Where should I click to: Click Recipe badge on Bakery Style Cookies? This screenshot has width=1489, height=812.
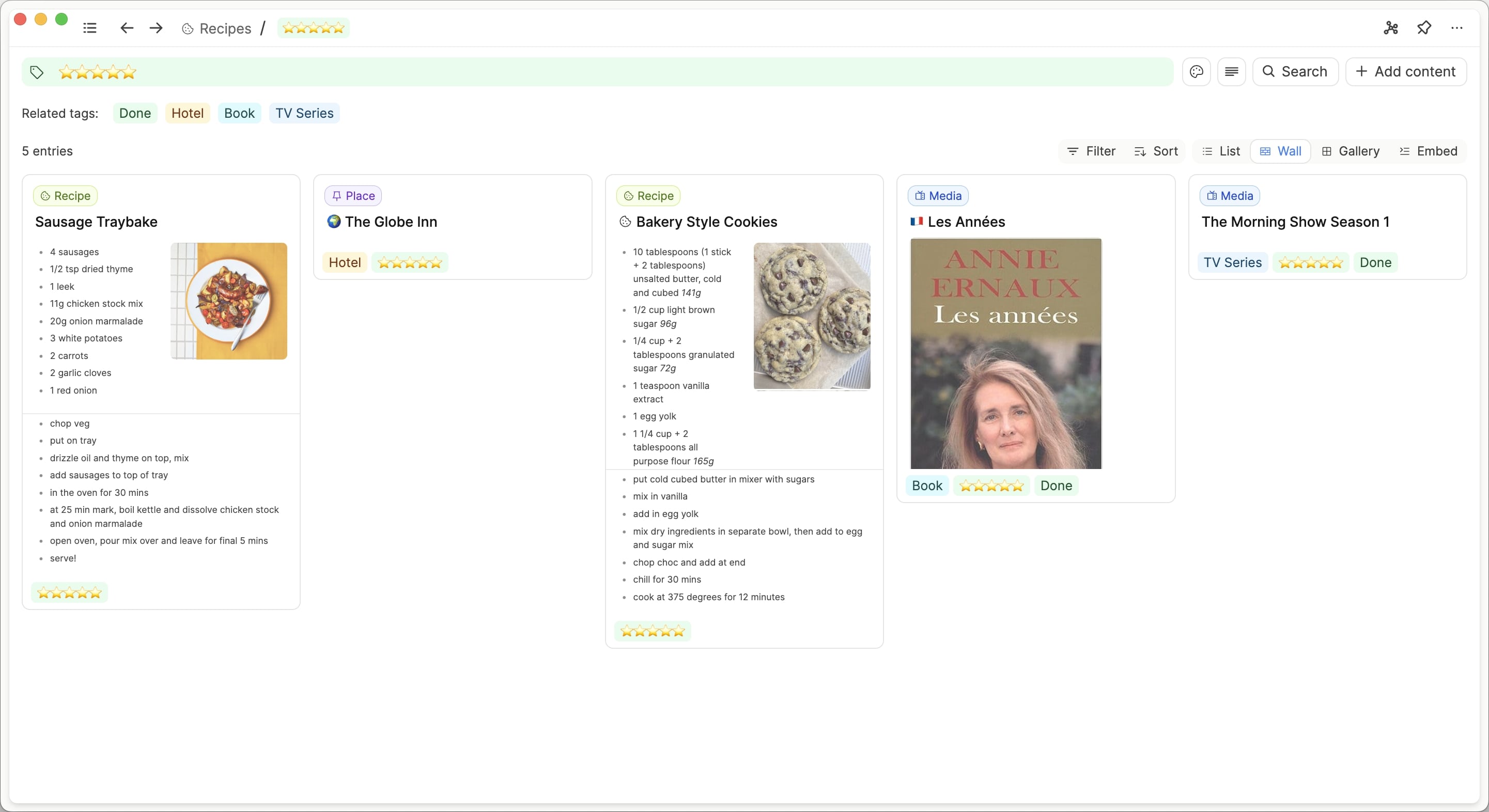(648, 196)
